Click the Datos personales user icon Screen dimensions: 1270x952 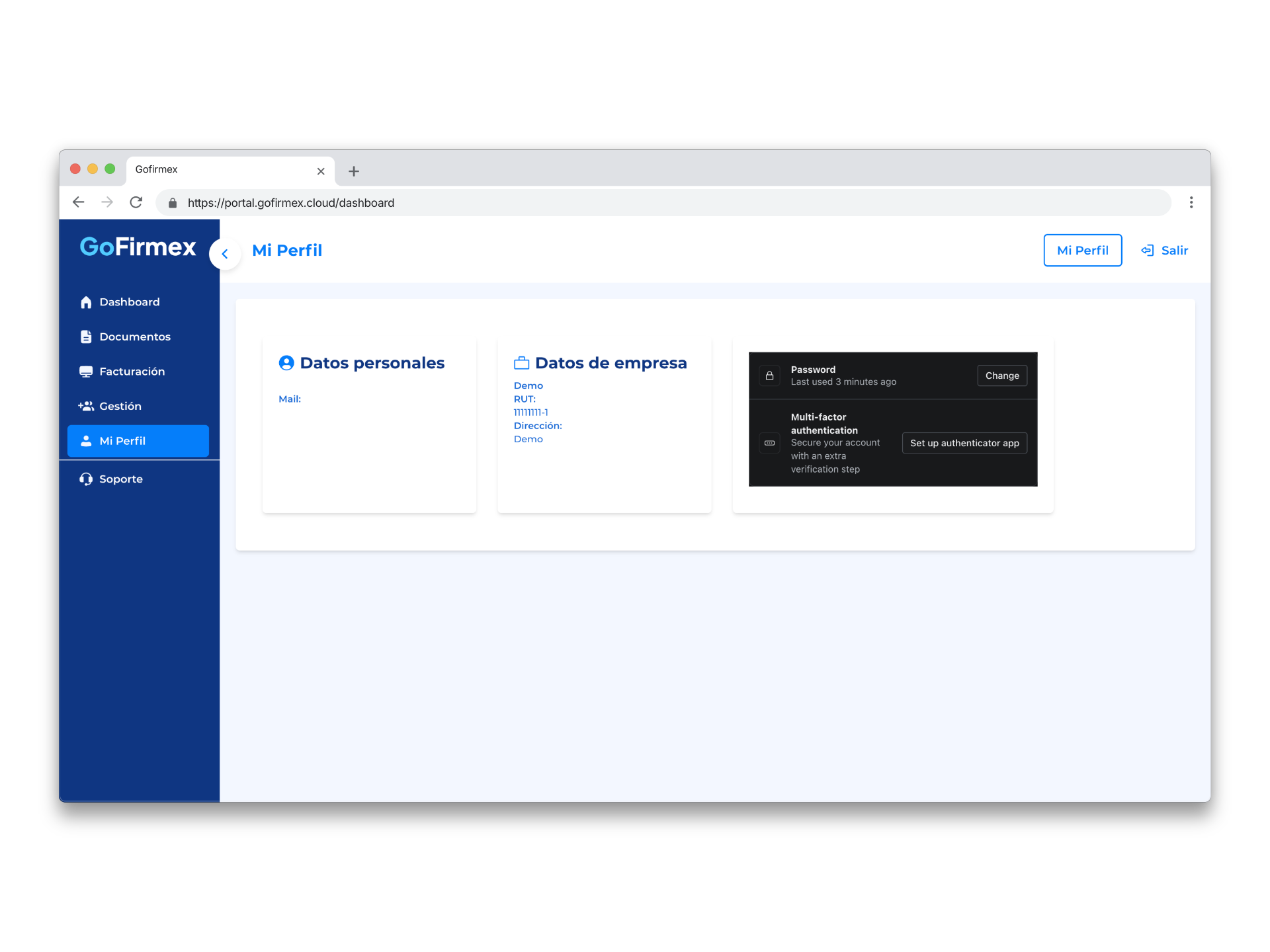(286, 363)
